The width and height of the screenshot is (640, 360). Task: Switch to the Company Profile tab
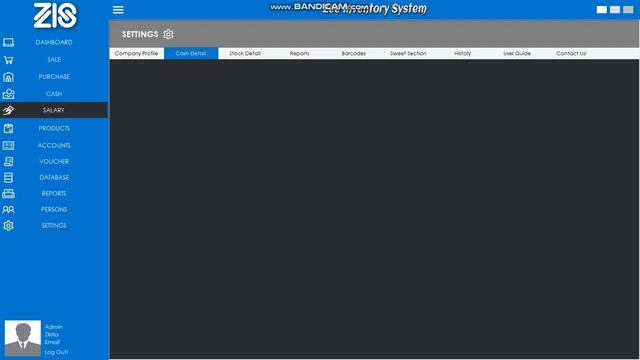pyautogui.click(x=136, y=53)
